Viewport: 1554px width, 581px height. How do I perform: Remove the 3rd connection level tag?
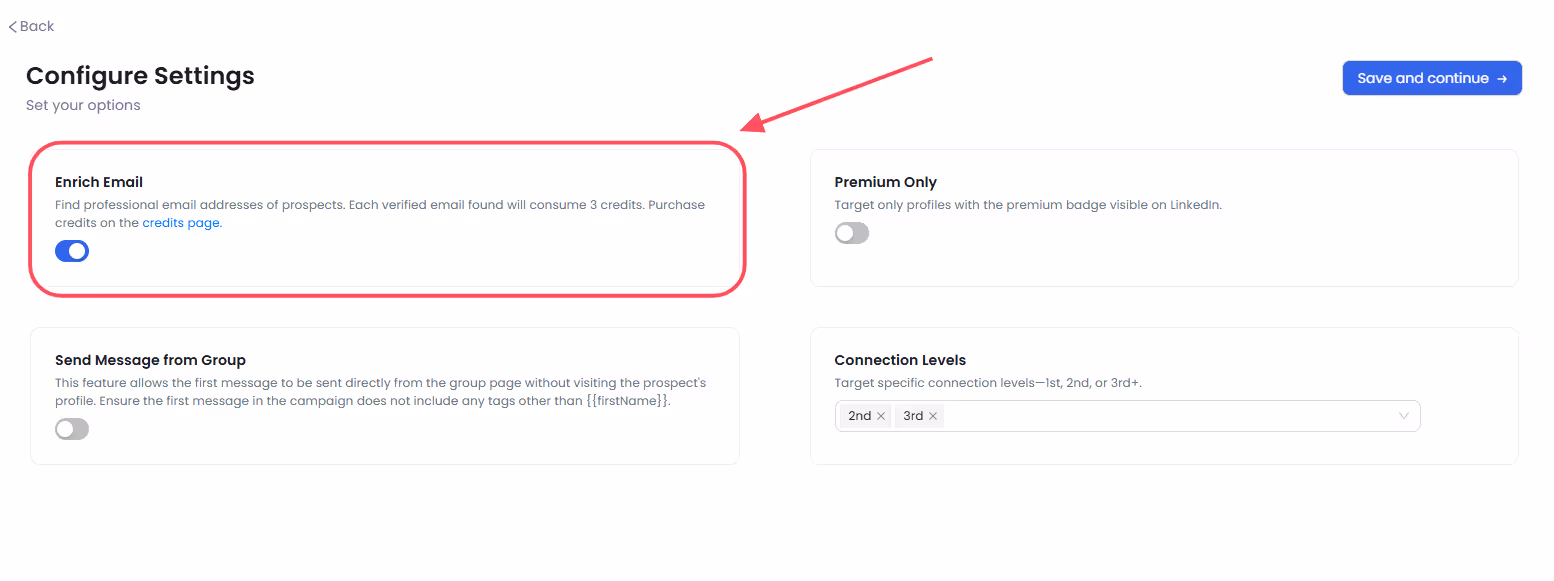(x=932, y=415)
